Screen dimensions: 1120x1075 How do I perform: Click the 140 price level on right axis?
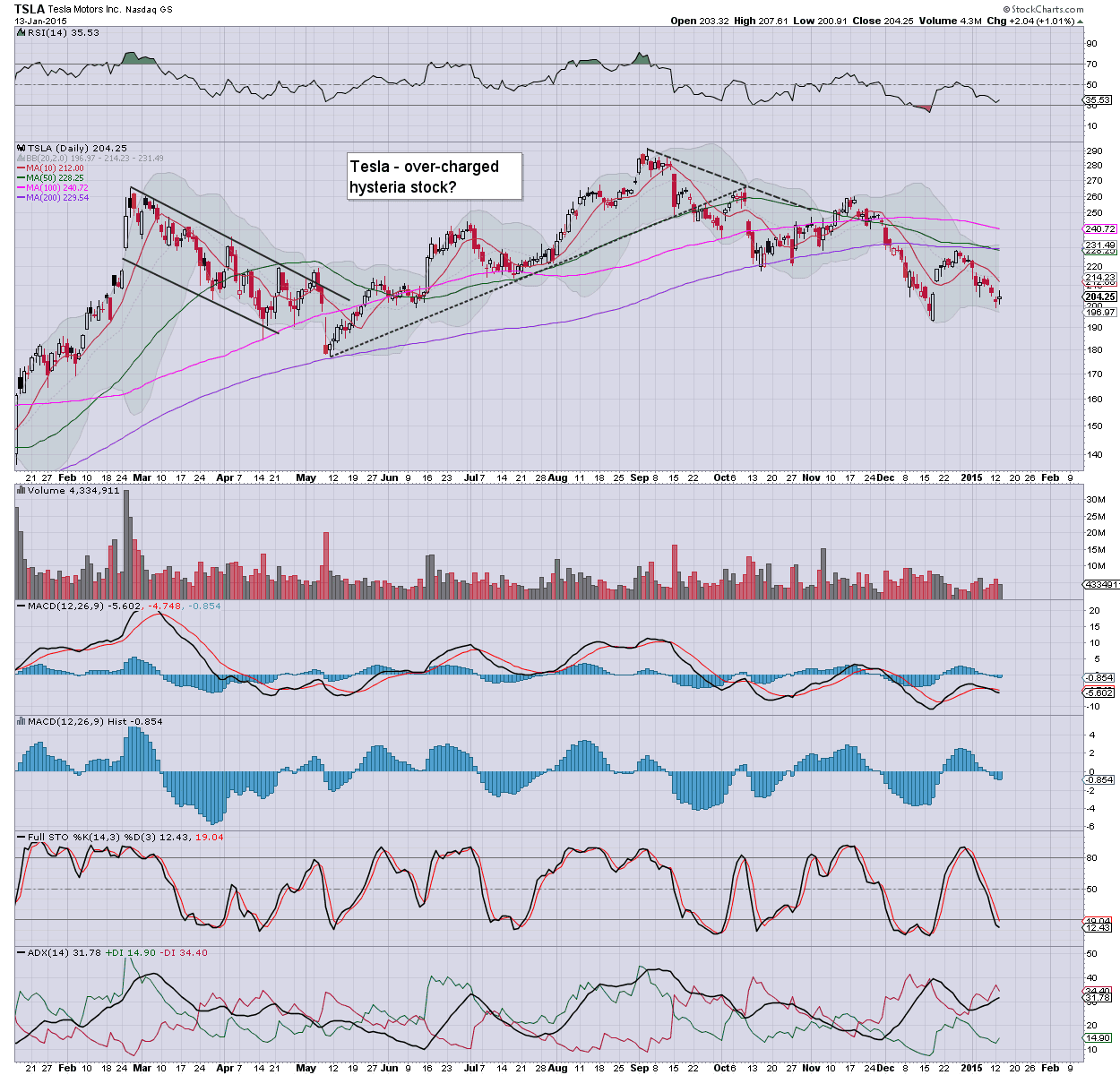click(1094, 455)
